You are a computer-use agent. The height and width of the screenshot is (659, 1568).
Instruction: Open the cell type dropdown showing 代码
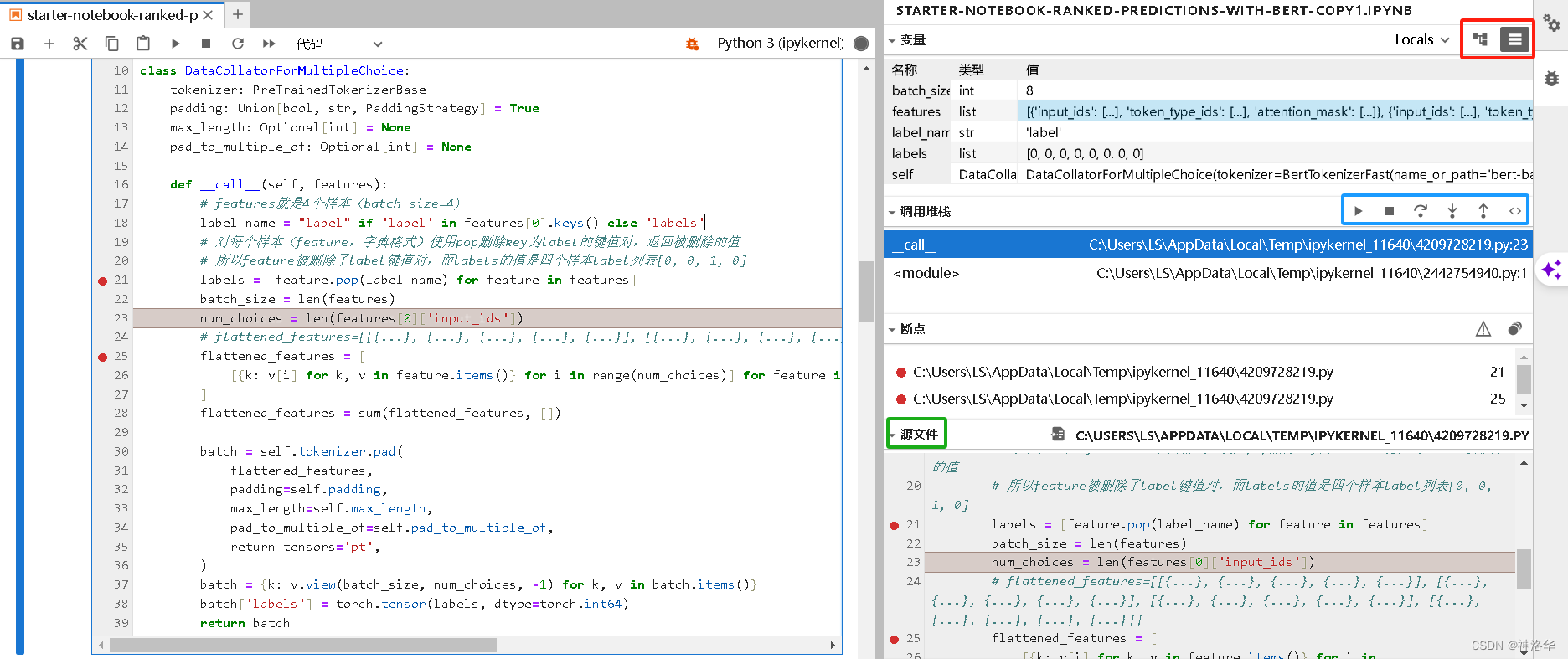click(x=339, y=44)
